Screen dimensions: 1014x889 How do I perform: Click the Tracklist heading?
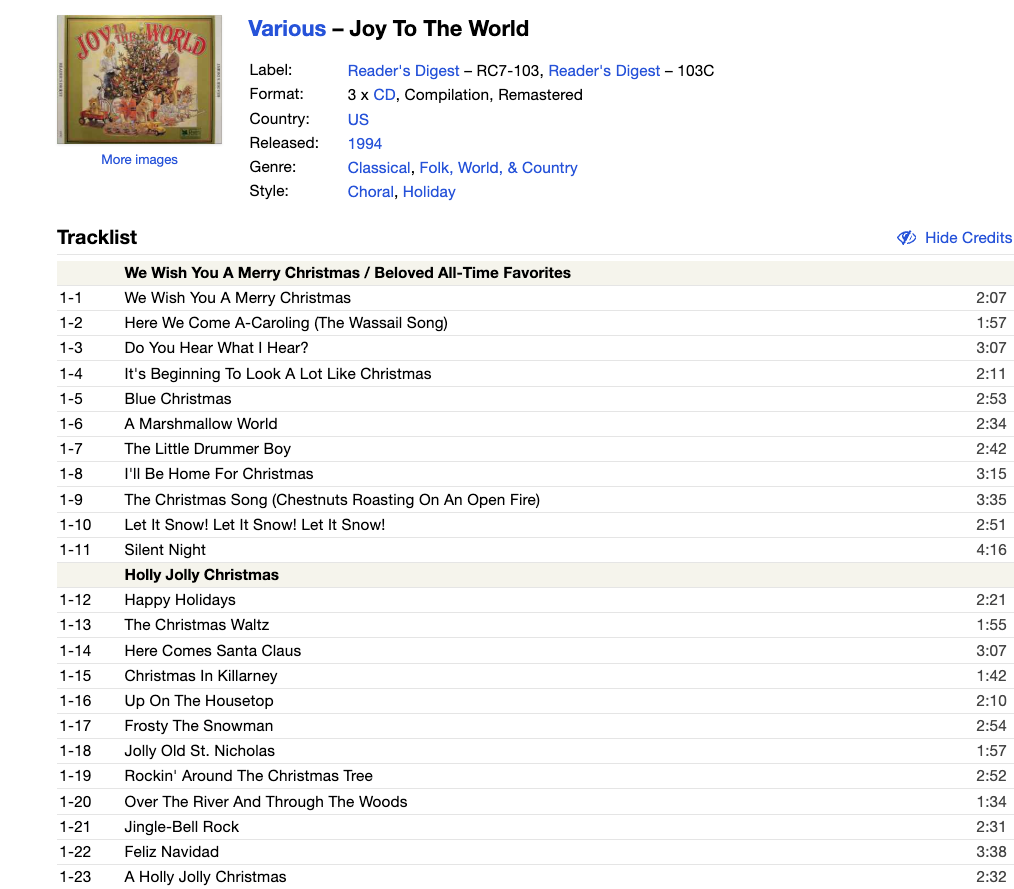tap(97, 237)
